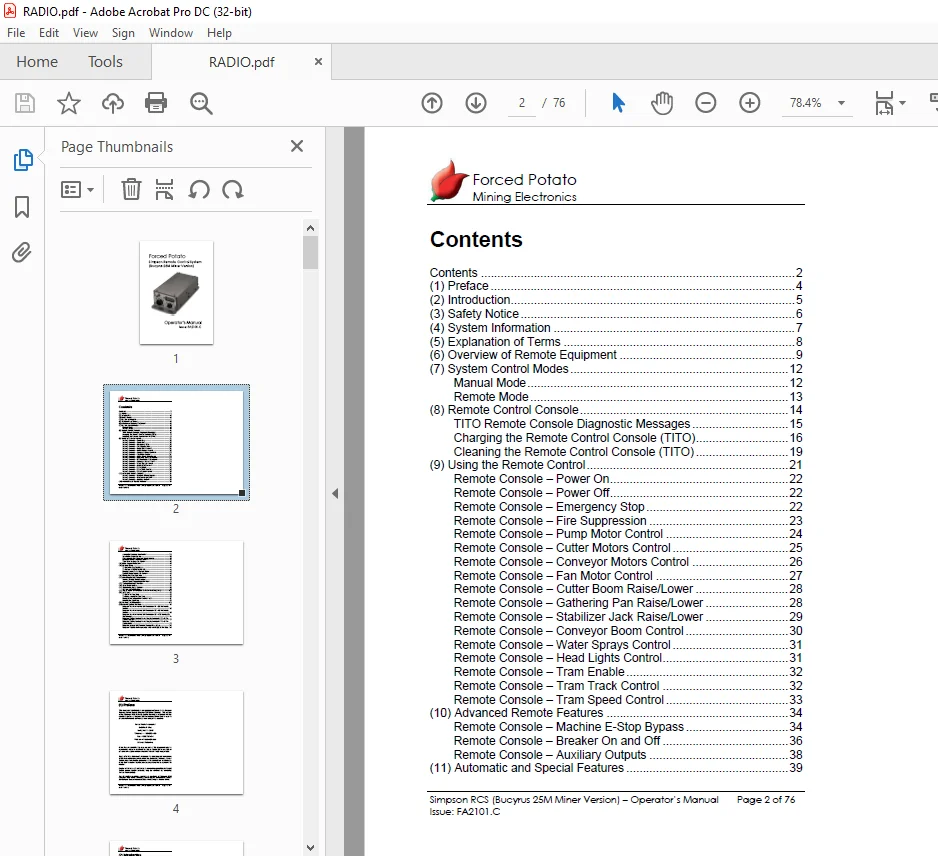Add the file to starred with the star icon
The image size is (938, 856).
69,103
